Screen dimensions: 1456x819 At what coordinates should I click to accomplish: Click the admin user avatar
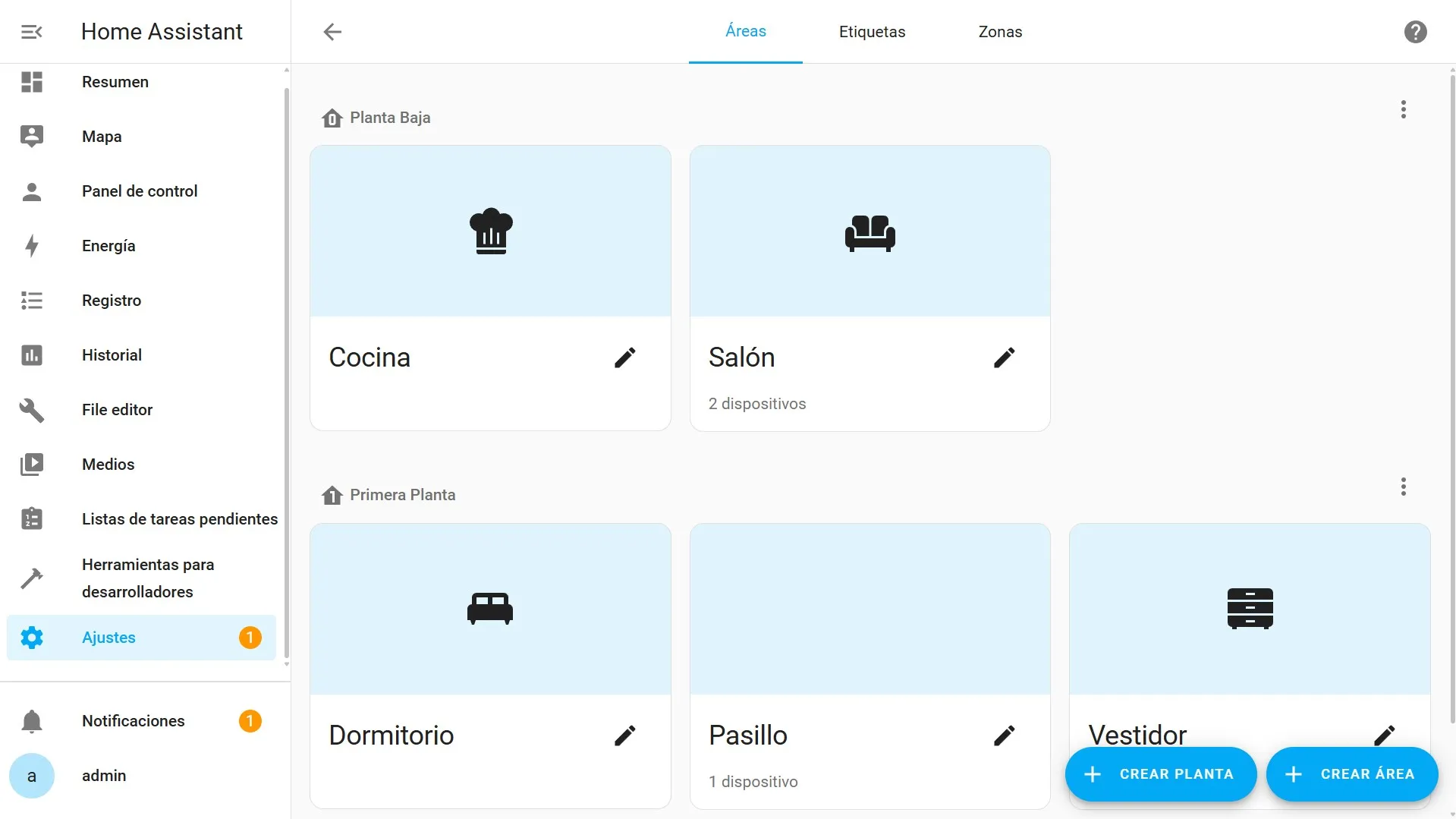click(32, 776)
